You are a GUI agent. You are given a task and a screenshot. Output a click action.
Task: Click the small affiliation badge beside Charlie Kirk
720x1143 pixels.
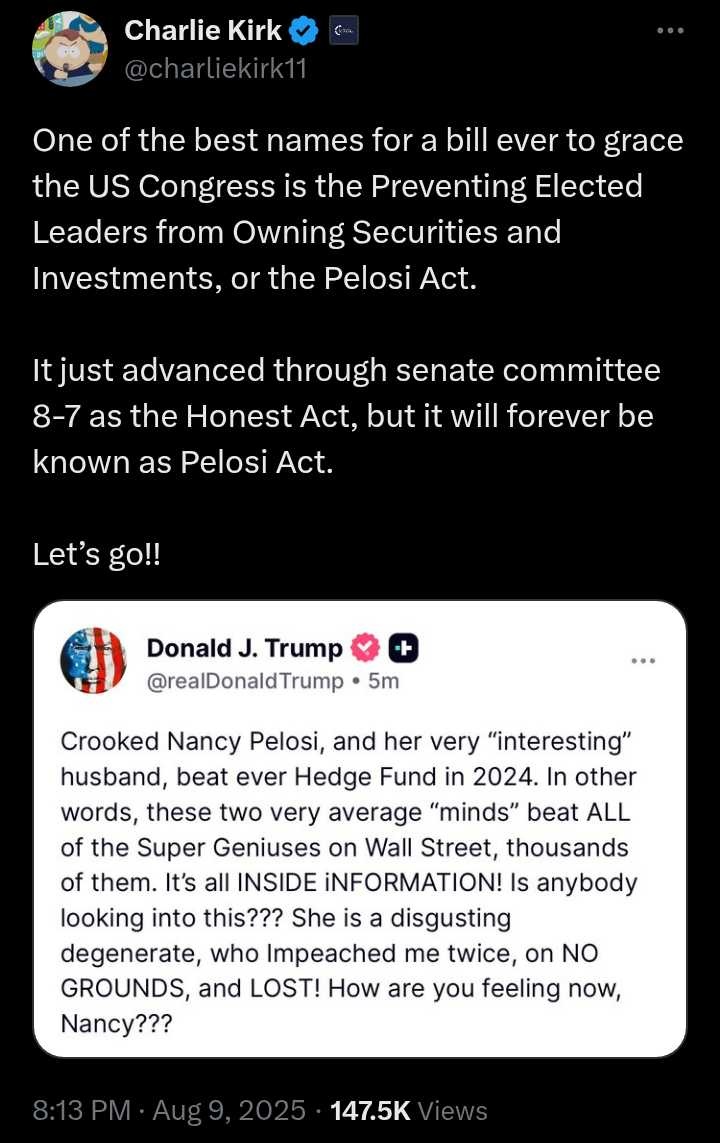(x=344, y=31)
